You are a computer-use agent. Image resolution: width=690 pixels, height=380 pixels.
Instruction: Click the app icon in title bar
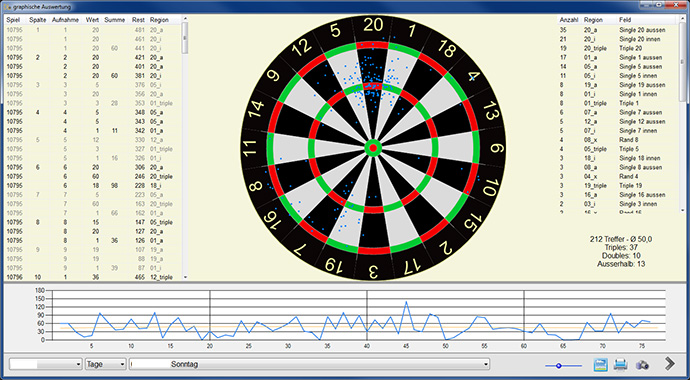[7, 7]
